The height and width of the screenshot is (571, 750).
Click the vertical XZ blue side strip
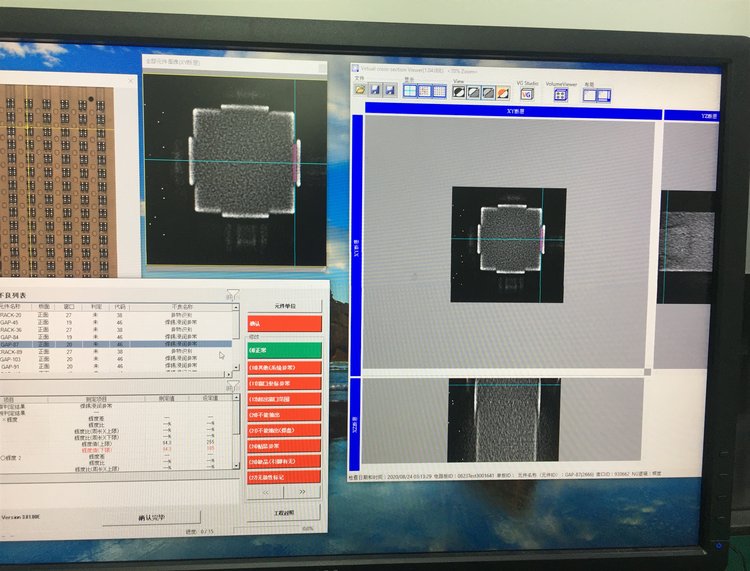pyautogui.click(x=355, y=423)
